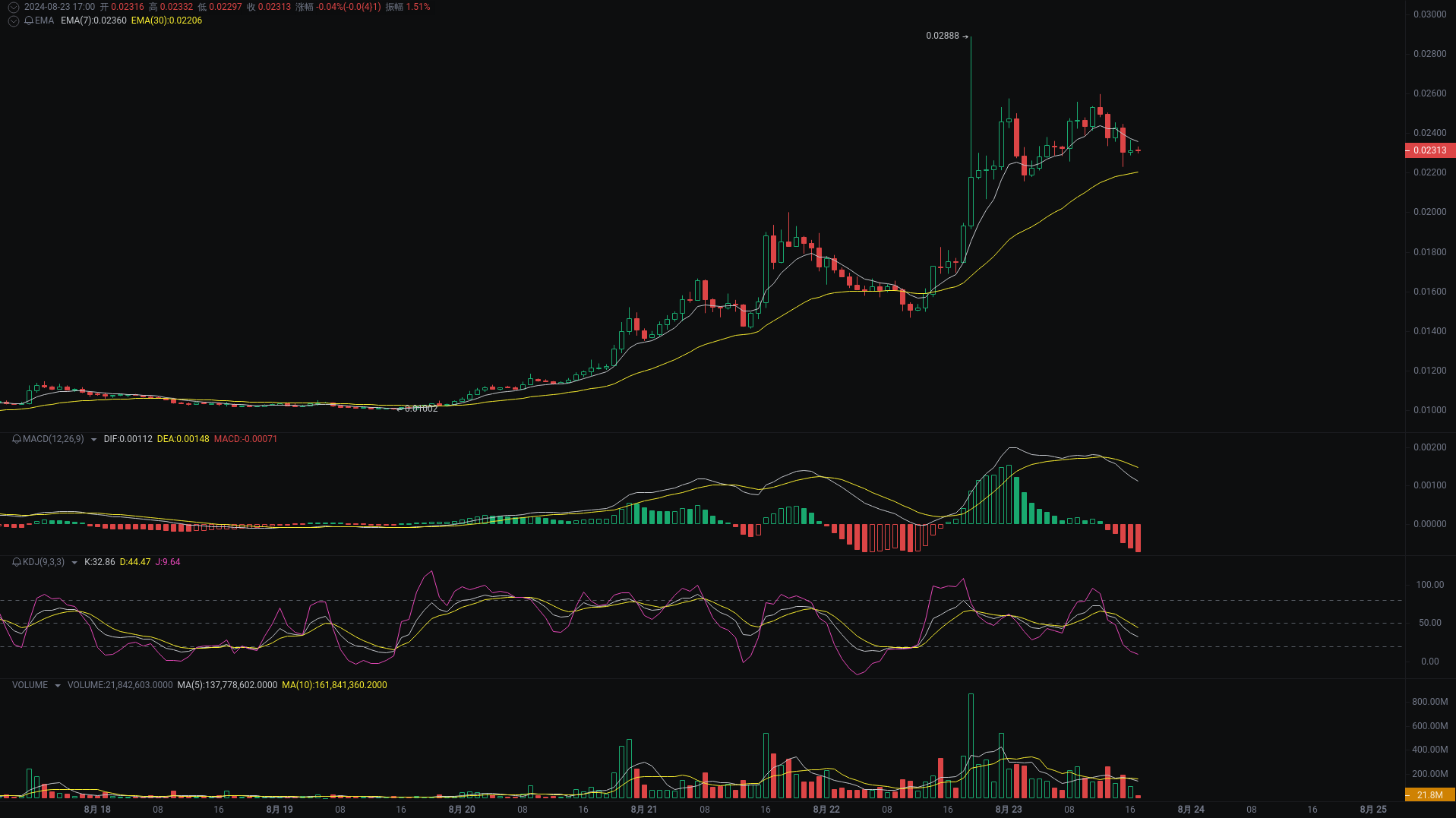
Task: Open the KDJ indicator dropdown arrow
Action: 73,562
